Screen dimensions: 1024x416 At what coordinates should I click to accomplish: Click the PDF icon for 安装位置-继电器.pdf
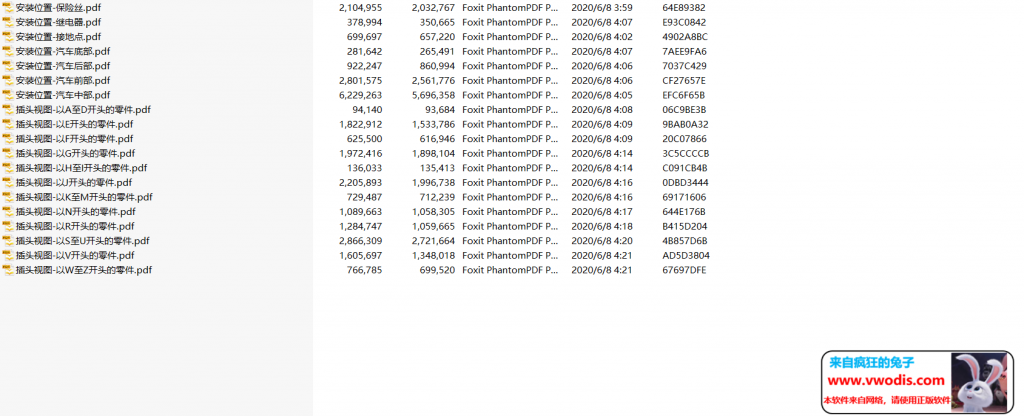(x=8, y=22)
